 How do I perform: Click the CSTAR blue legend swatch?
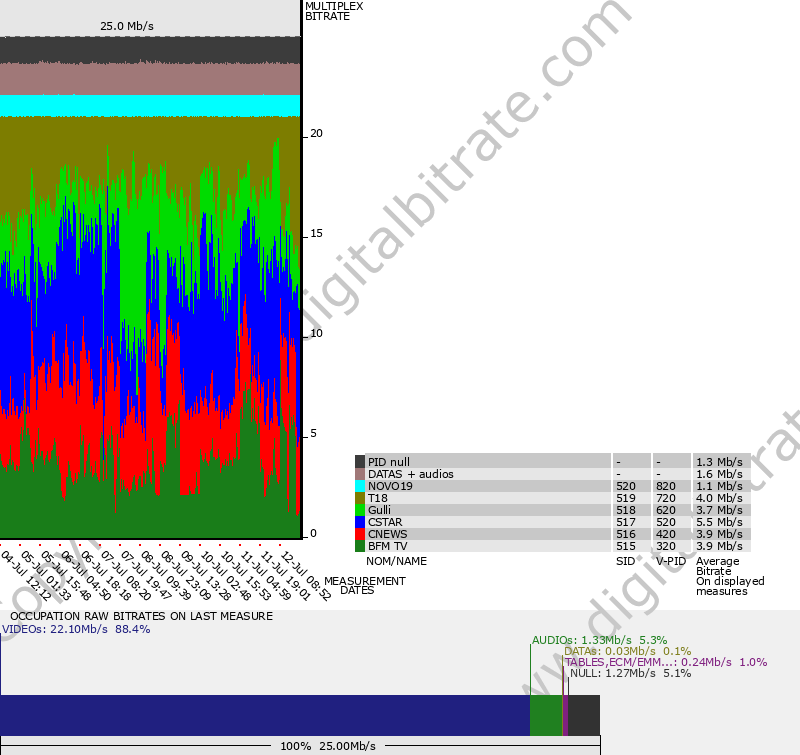tap(360, 522)
